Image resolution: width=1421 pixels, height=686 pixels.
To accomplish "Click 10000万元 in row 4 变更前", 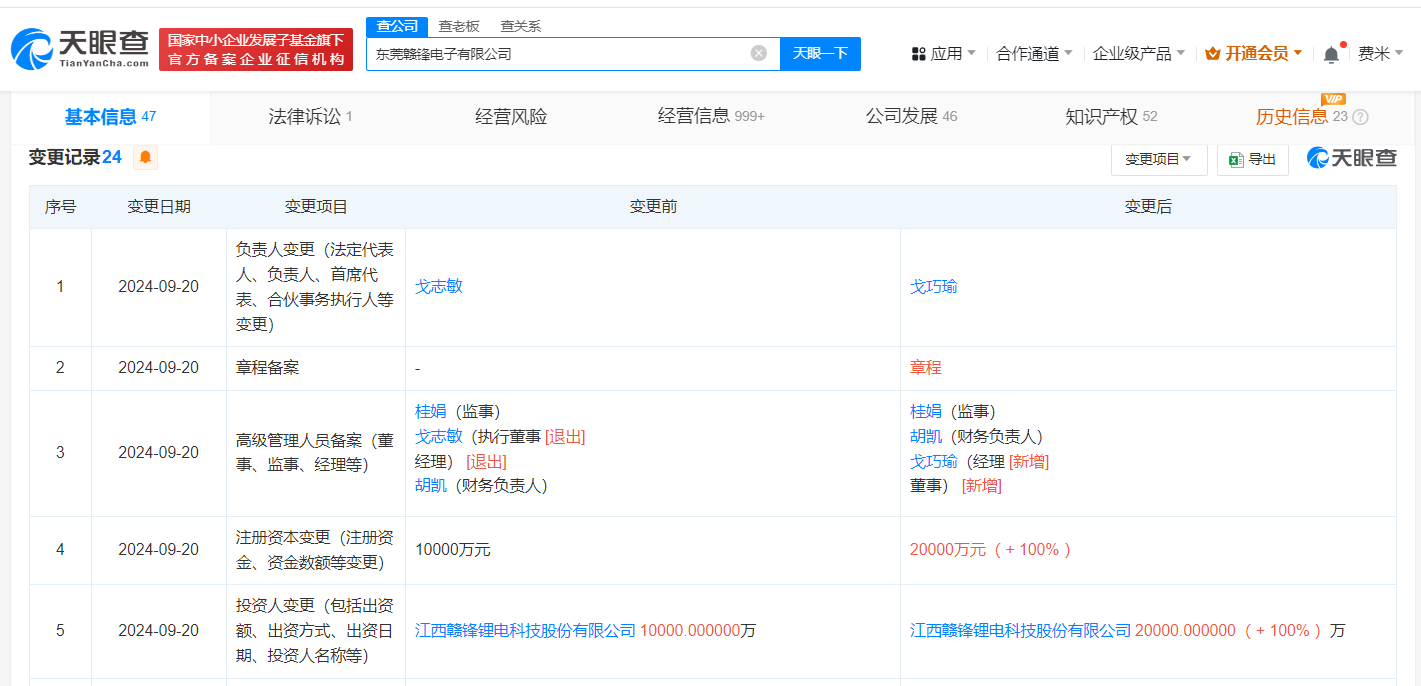I will pyautogui.click(x=453, y=550).
